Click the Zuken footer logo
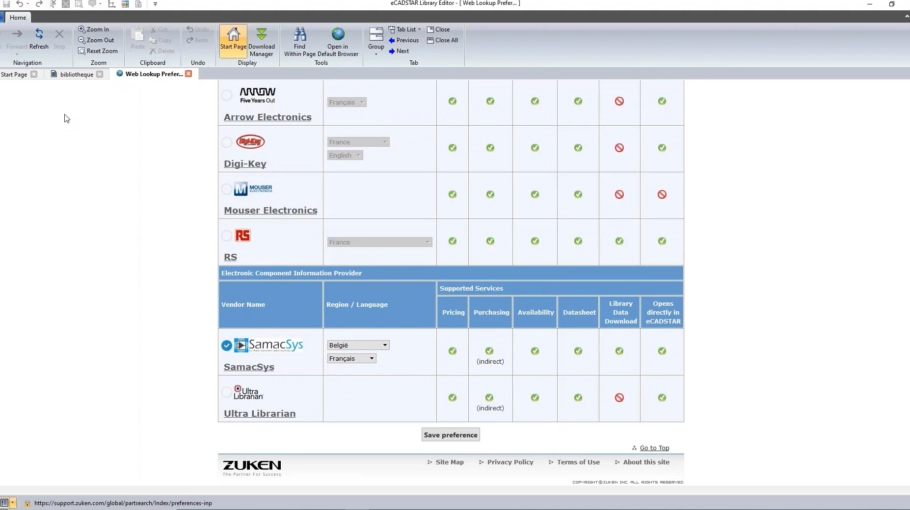This screenshot has height=510, width=910. coord(252,467)
